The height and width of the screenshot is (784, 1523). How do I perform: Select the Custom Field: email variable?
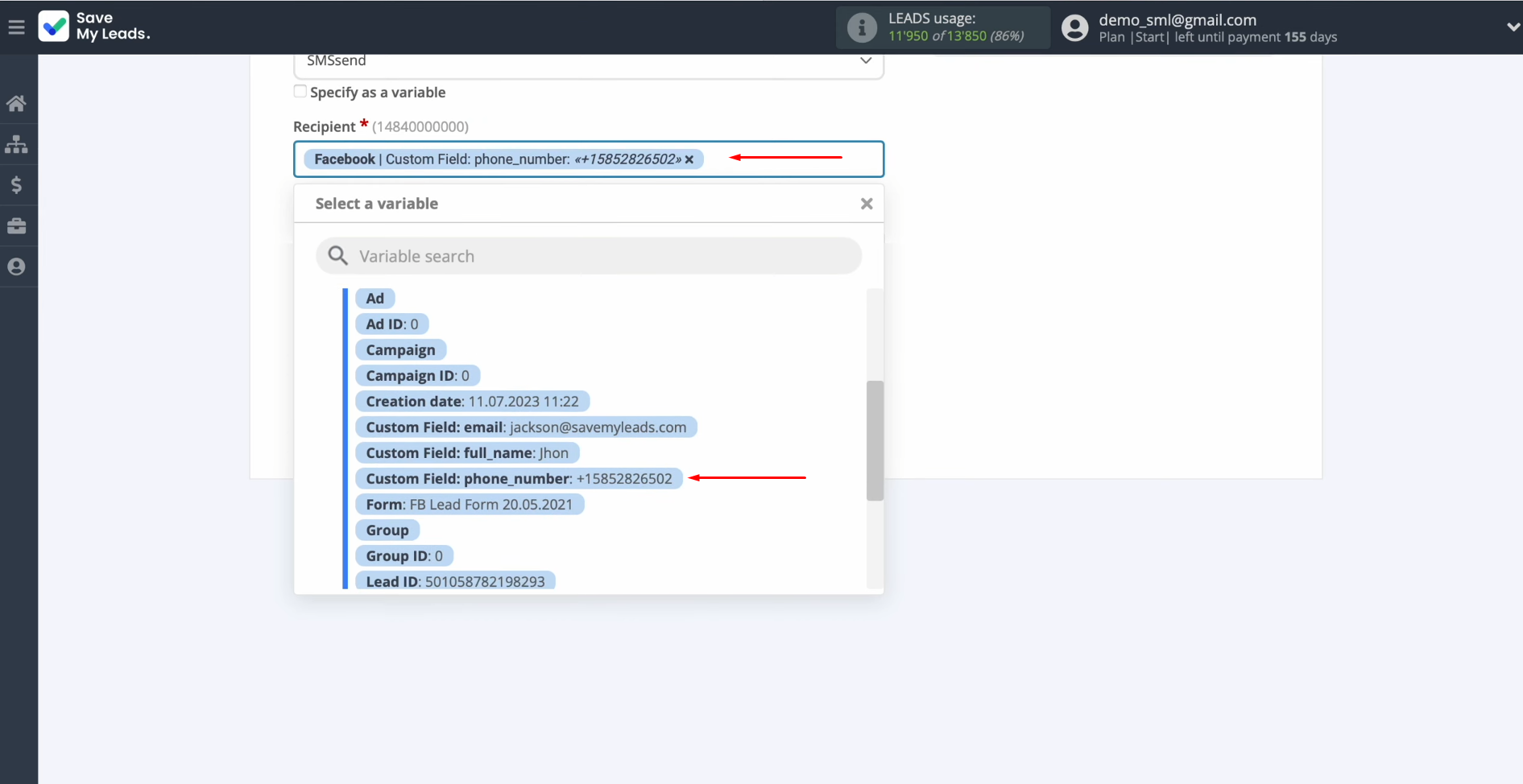tap(527, 427)
